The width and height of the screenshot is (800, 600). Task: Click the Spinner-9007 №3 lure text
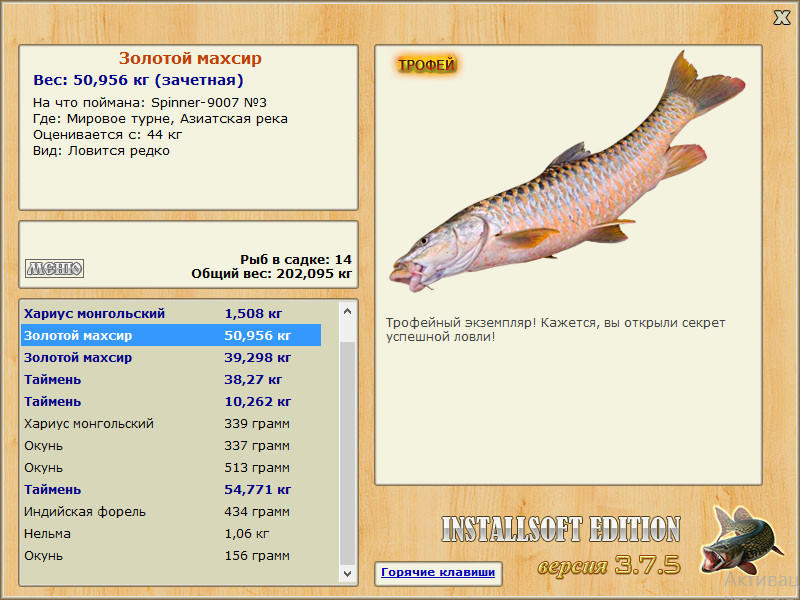tap(209, 103)
